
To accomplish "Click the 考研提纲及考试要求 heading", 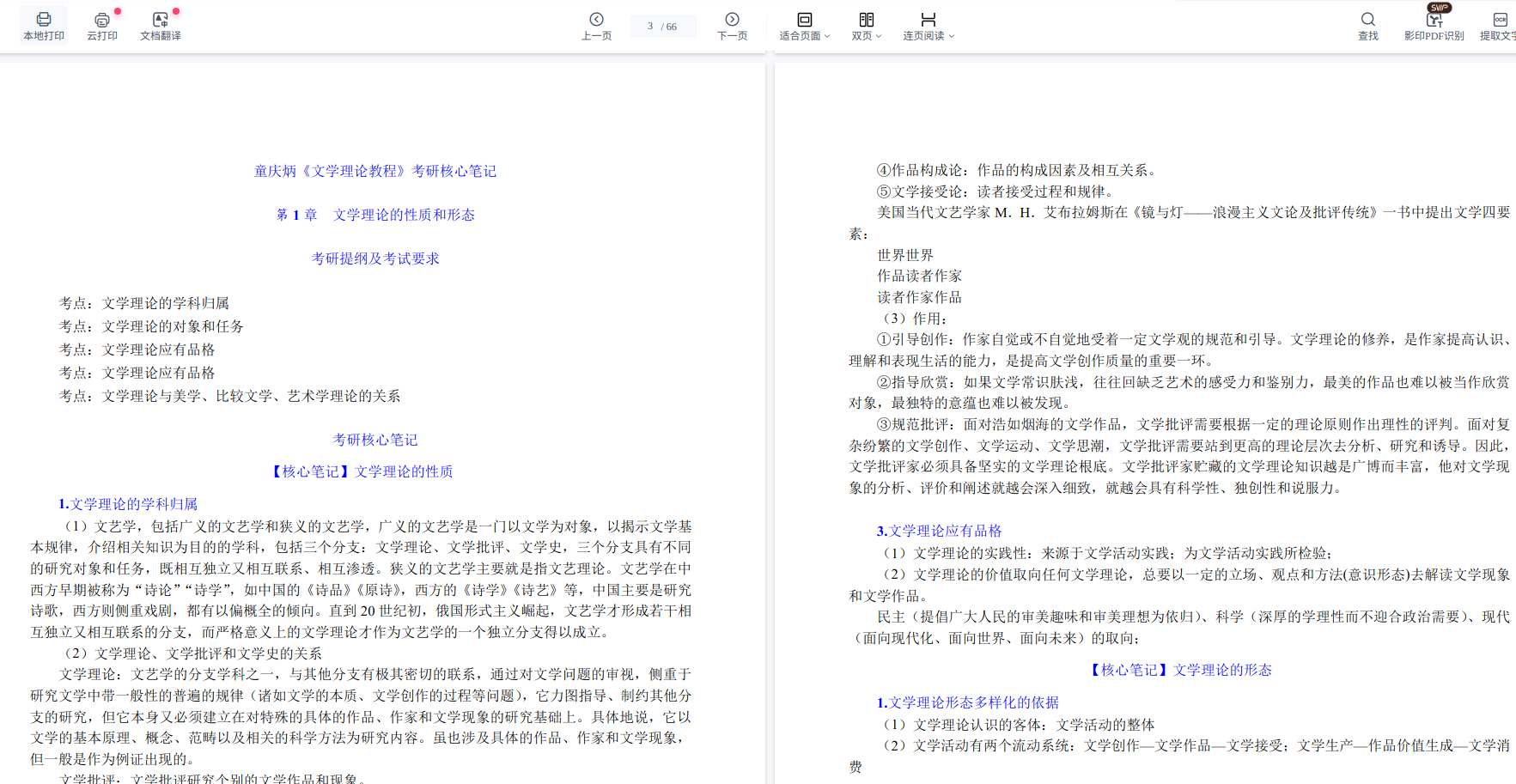I will [375, 258].
